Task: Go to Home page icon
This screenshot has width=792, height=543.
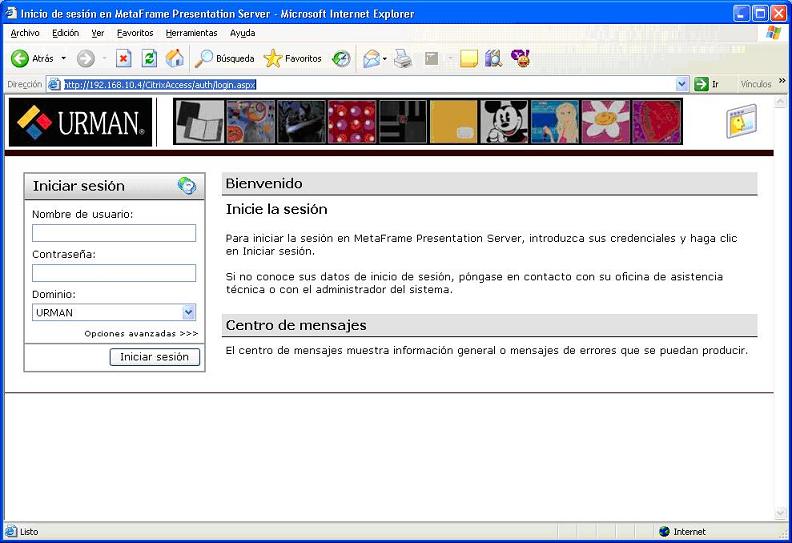Action: [x=175, y=59]
